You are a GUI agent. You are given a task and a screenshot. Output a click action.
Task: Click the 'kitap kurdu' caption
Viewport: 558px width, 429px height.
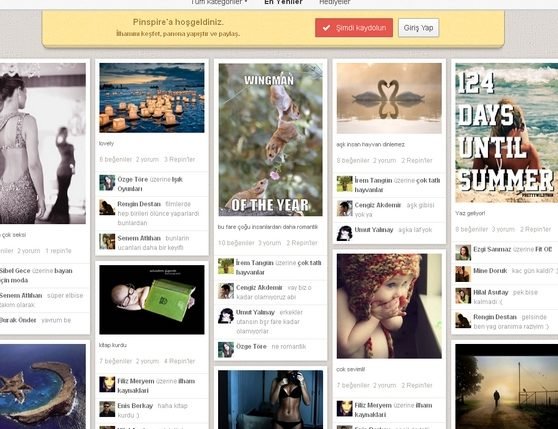click(x=113, y=345)
